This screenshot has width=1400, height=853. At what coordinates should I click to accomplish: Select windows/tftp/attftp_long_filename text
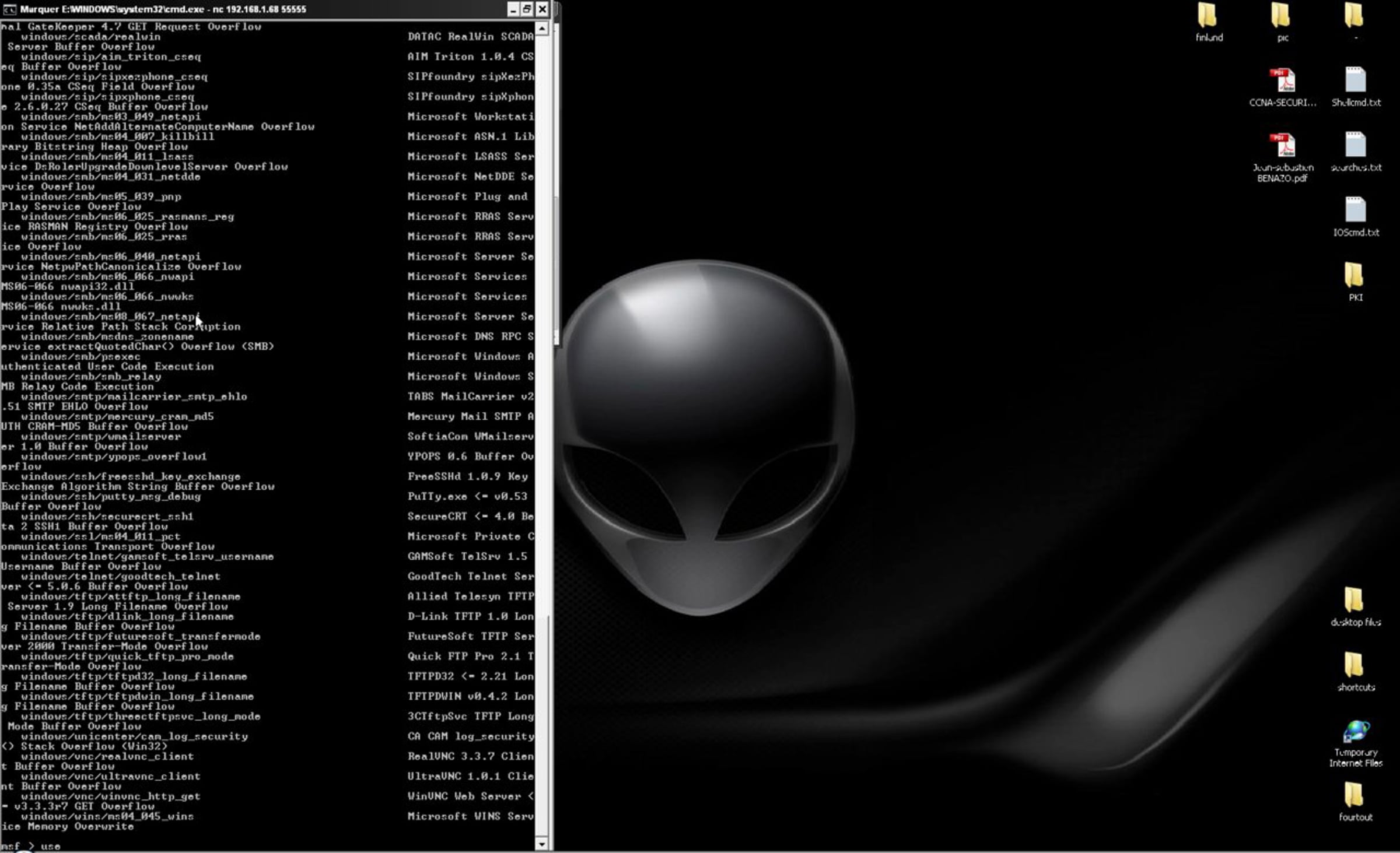point(131,596)
